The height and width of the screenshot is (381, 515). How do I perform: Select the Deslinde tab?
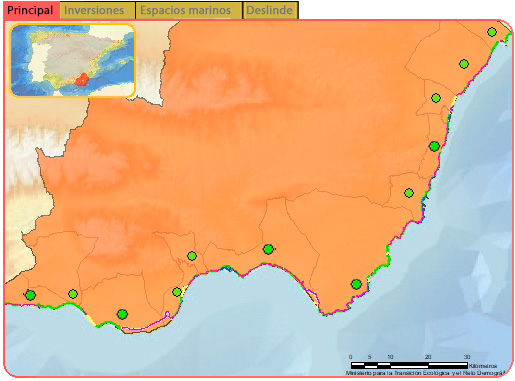(270, 10)
